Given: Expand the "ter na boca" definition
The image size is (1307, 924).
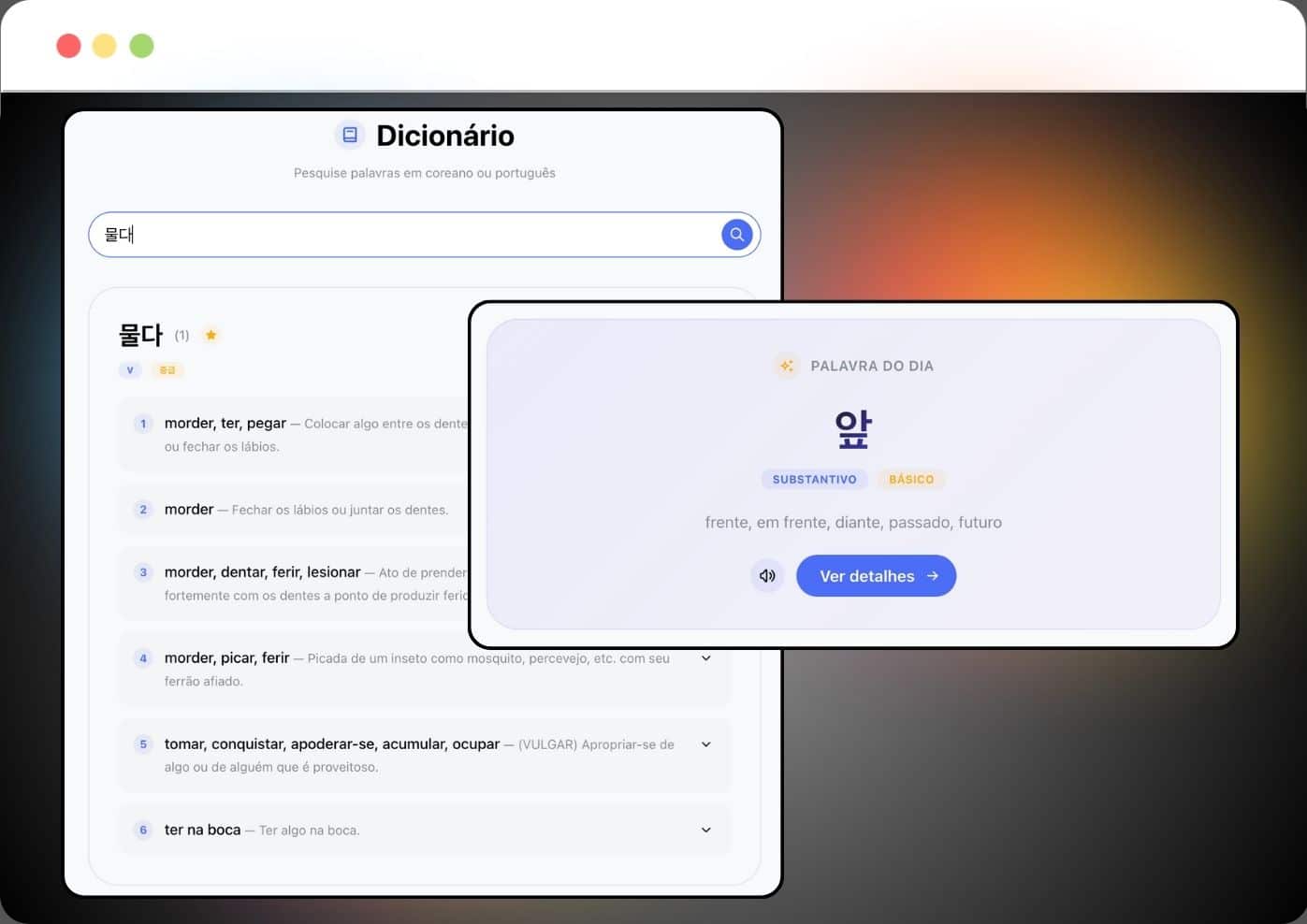Looking at the screenshot, I should [705, 830].
